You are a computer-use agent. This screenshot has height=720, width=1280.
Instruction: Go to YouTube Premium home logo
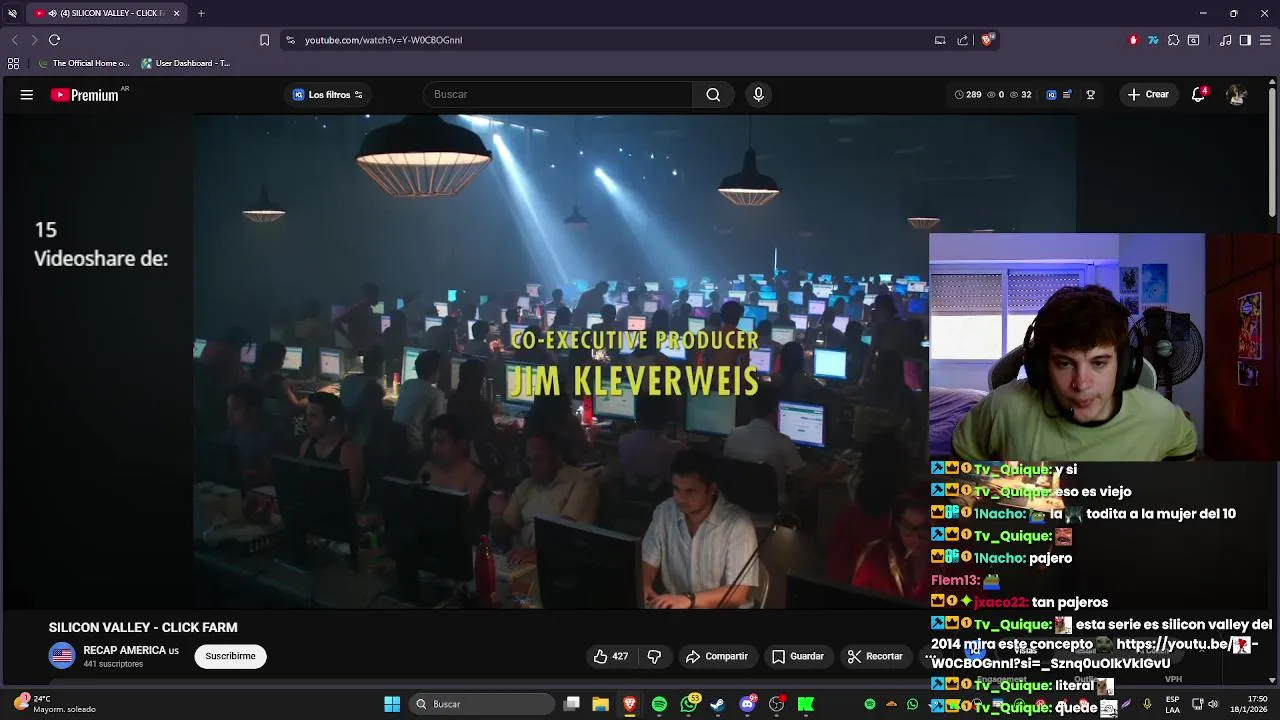click(x=85, y=95)
